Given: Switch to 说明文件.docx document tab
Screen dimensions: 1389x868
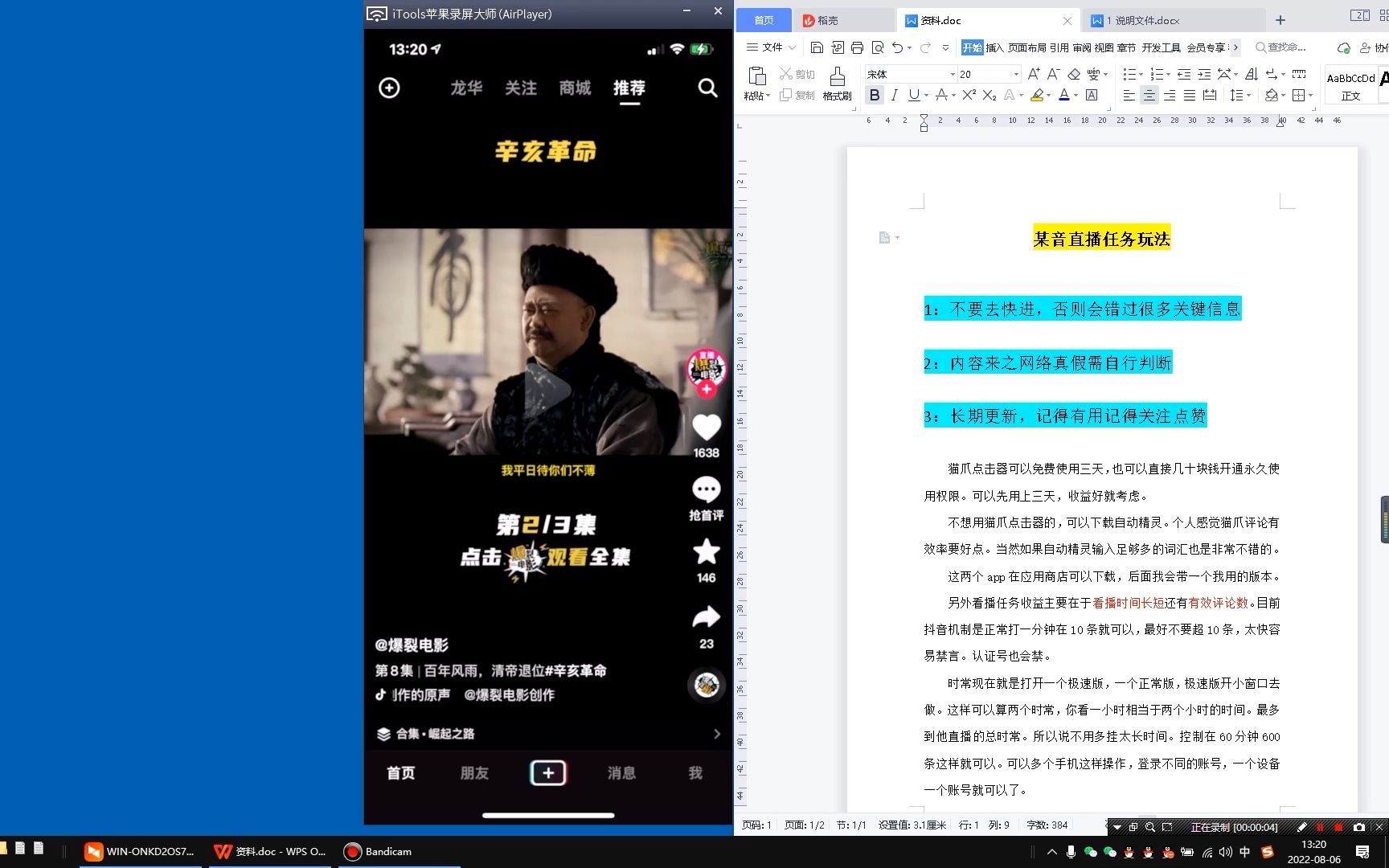Looking at the screenshot, I should click(x=1172, y=20).
